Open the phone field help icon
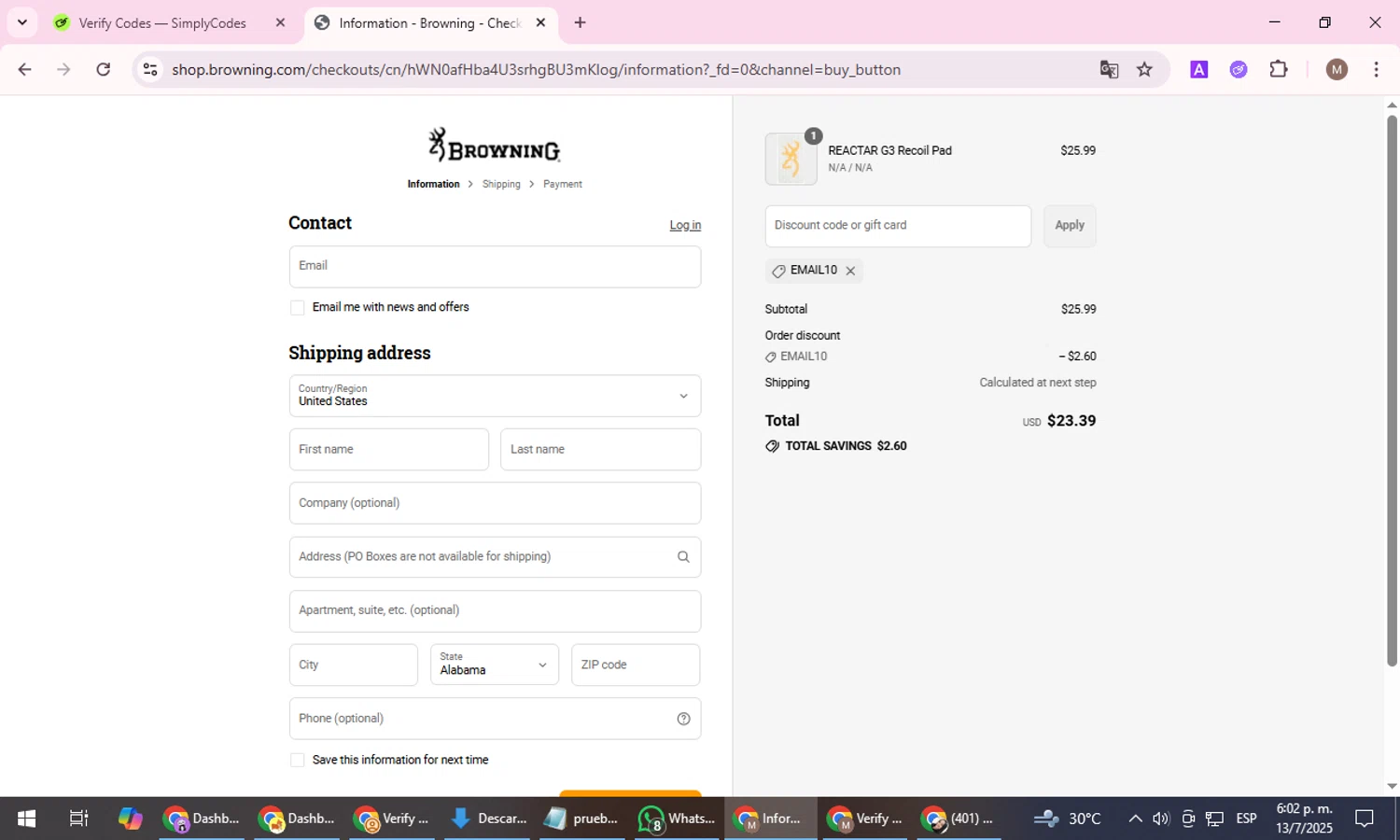 683,719
